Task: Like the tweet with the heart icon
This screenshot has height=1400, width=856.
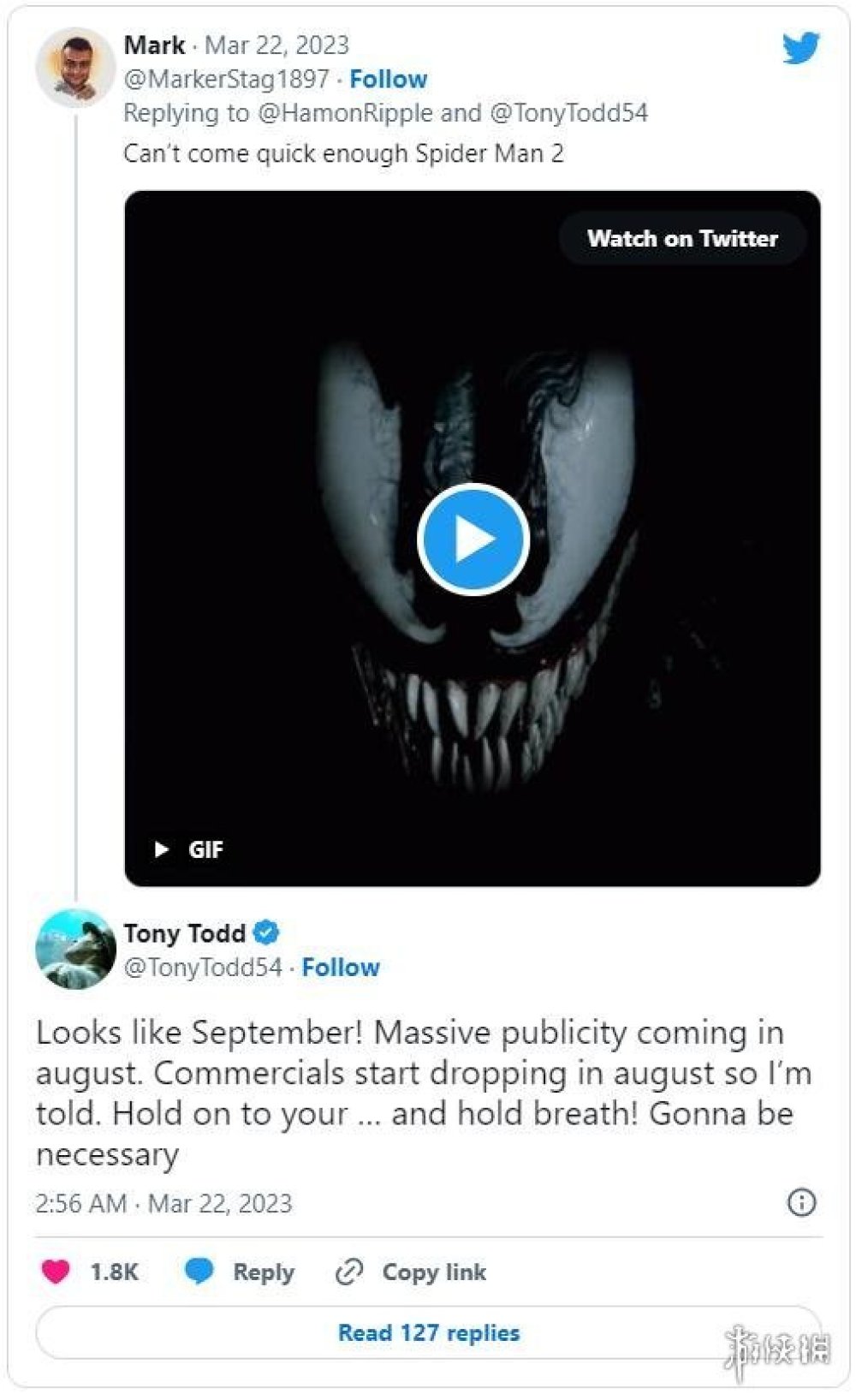Action: [56, 1272]
